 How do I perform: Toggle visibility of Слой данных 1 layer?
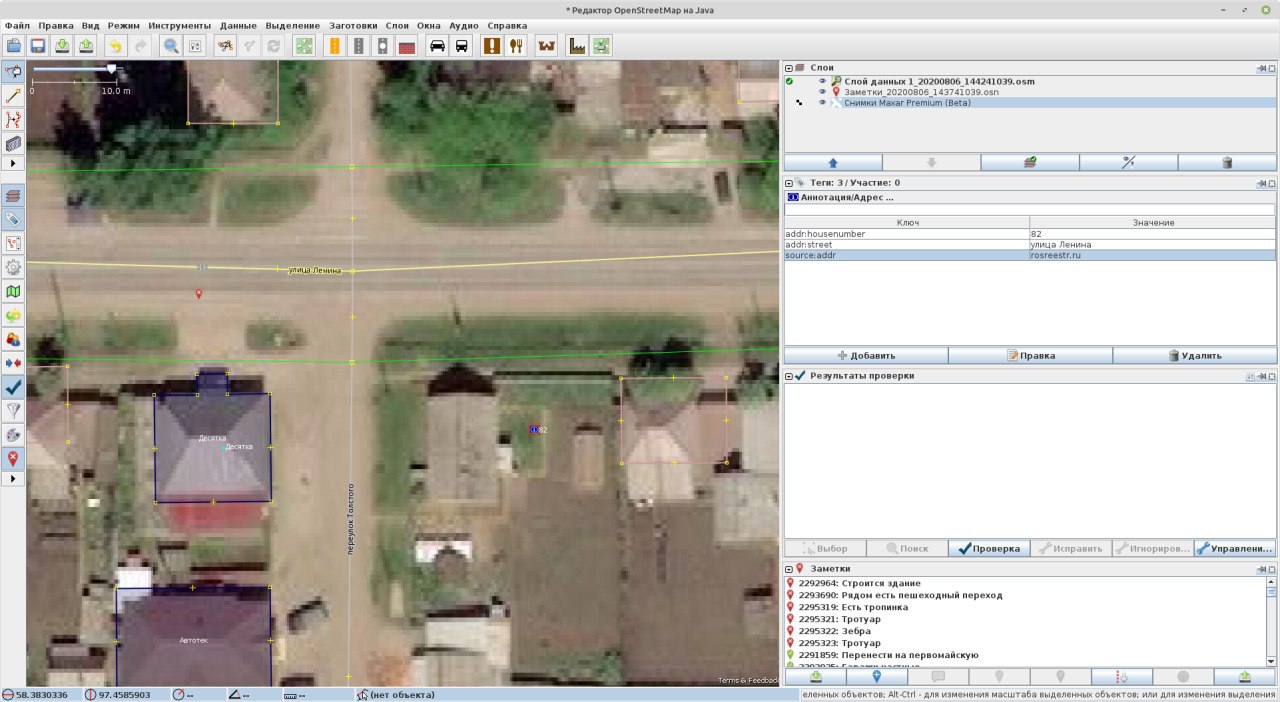[823, 81]
